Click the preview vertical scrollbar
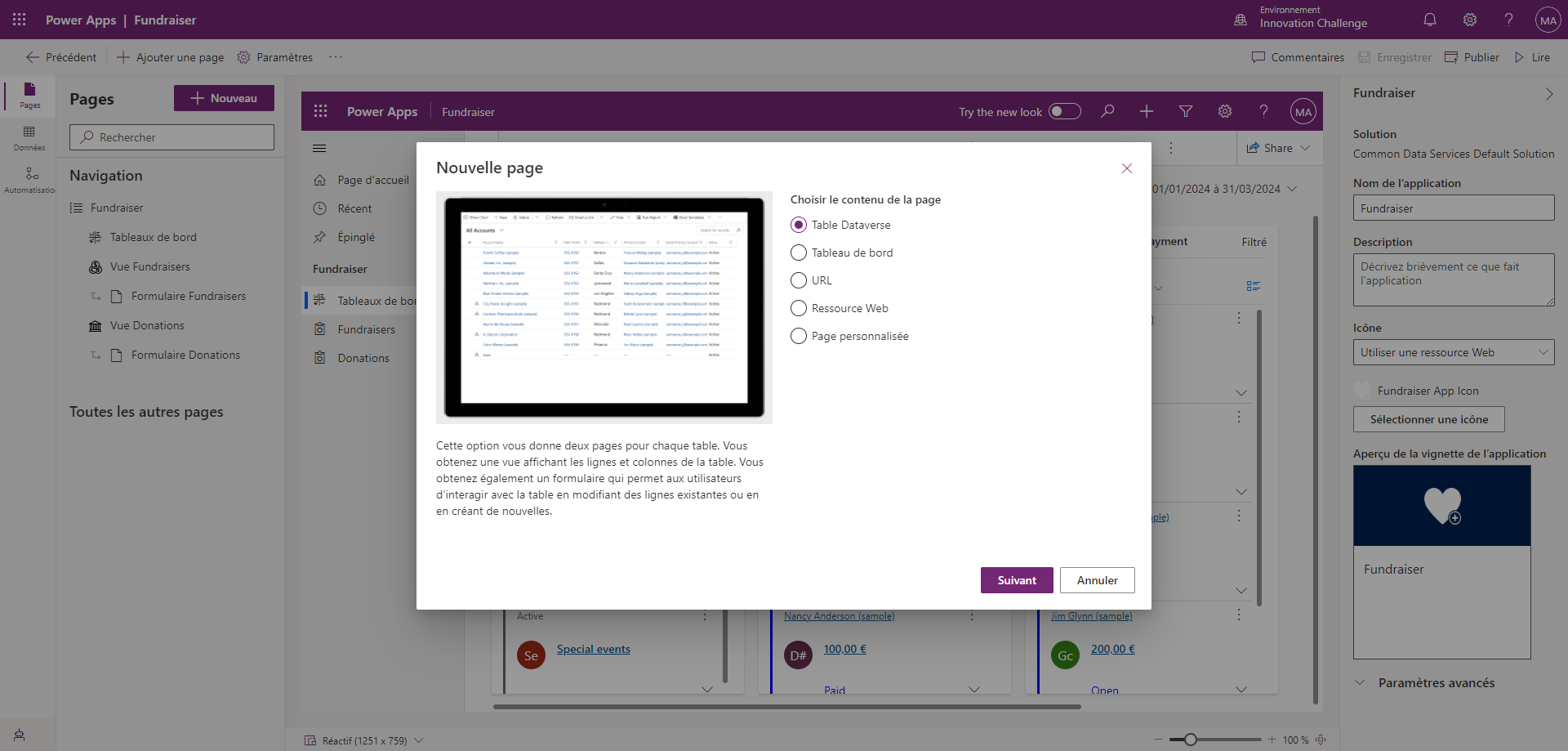Screen dimensions: 1568x751 click(x=1316, y=459)
